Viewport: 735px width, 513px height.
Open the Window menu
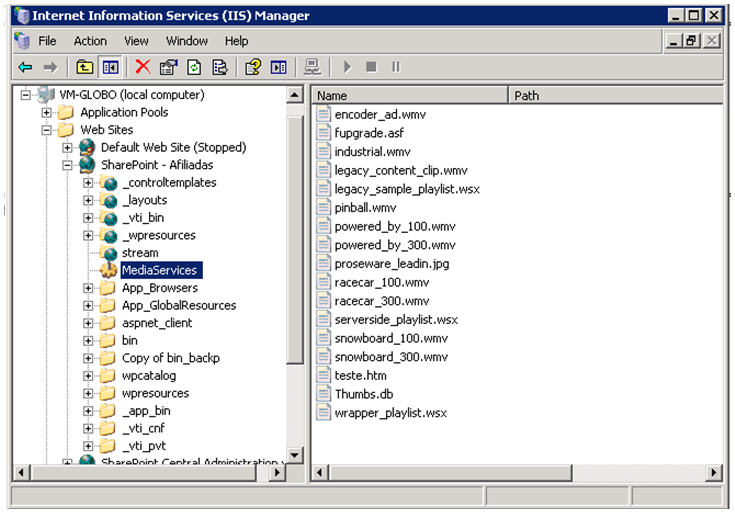(x=187, y=41)
